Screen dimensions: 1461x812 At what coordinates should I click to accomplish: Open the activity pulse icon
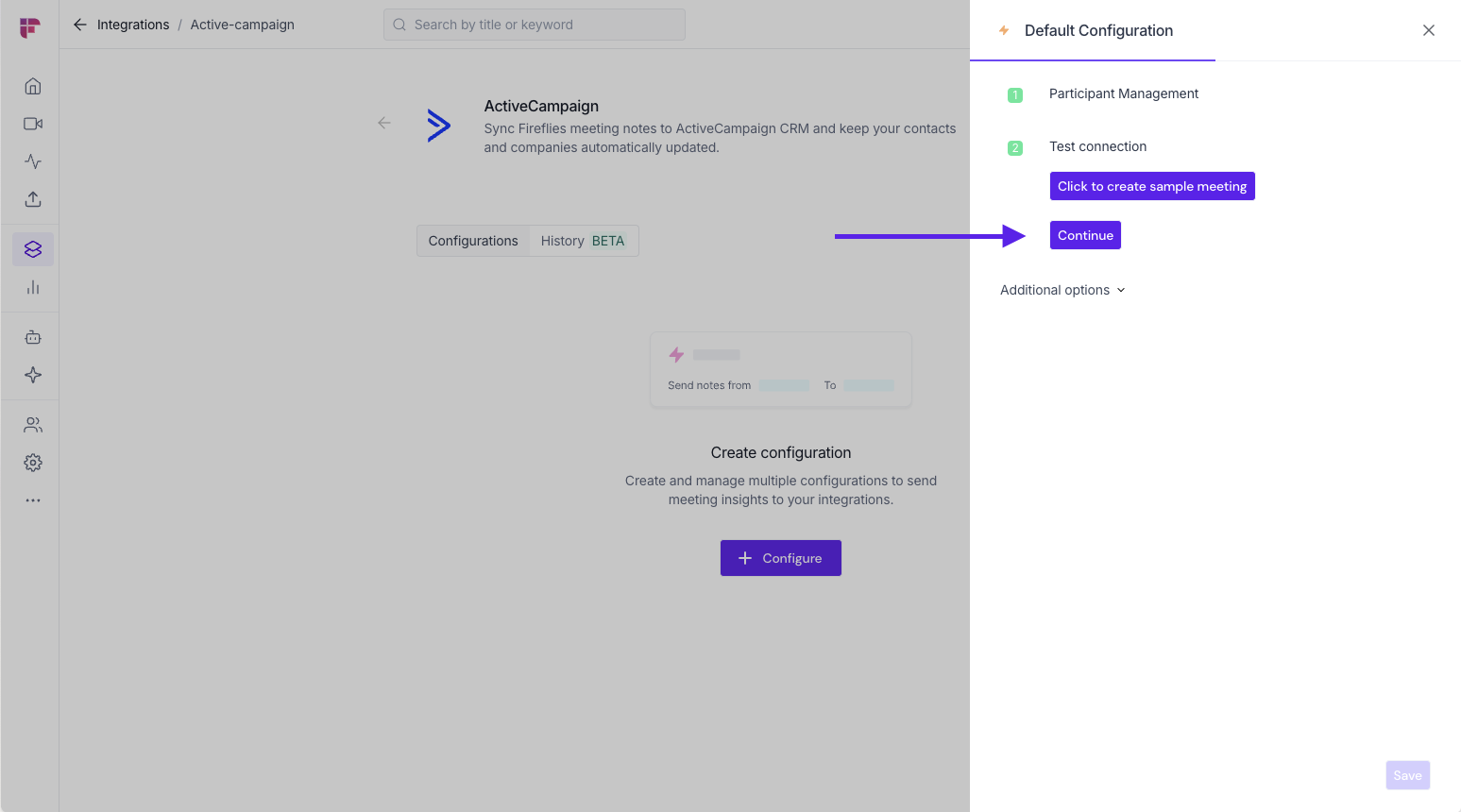(x=33, y=161)
